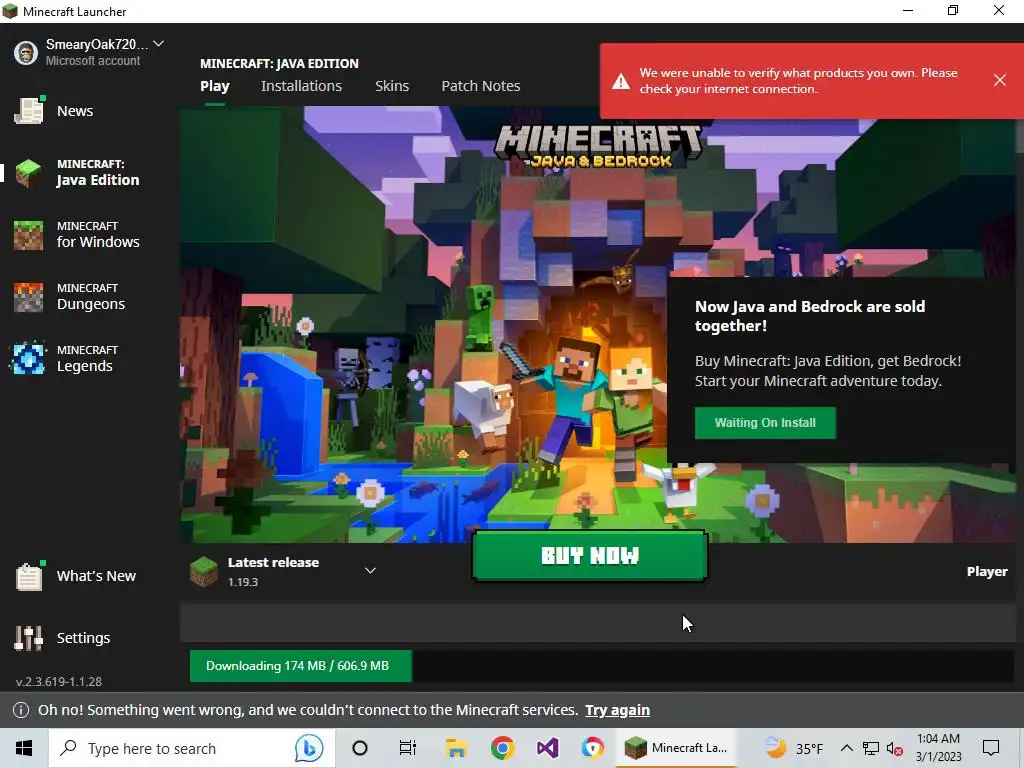Open Minecraft Legends icon in sidebar
The image size is (1024, 768).
tap(29, 359)
